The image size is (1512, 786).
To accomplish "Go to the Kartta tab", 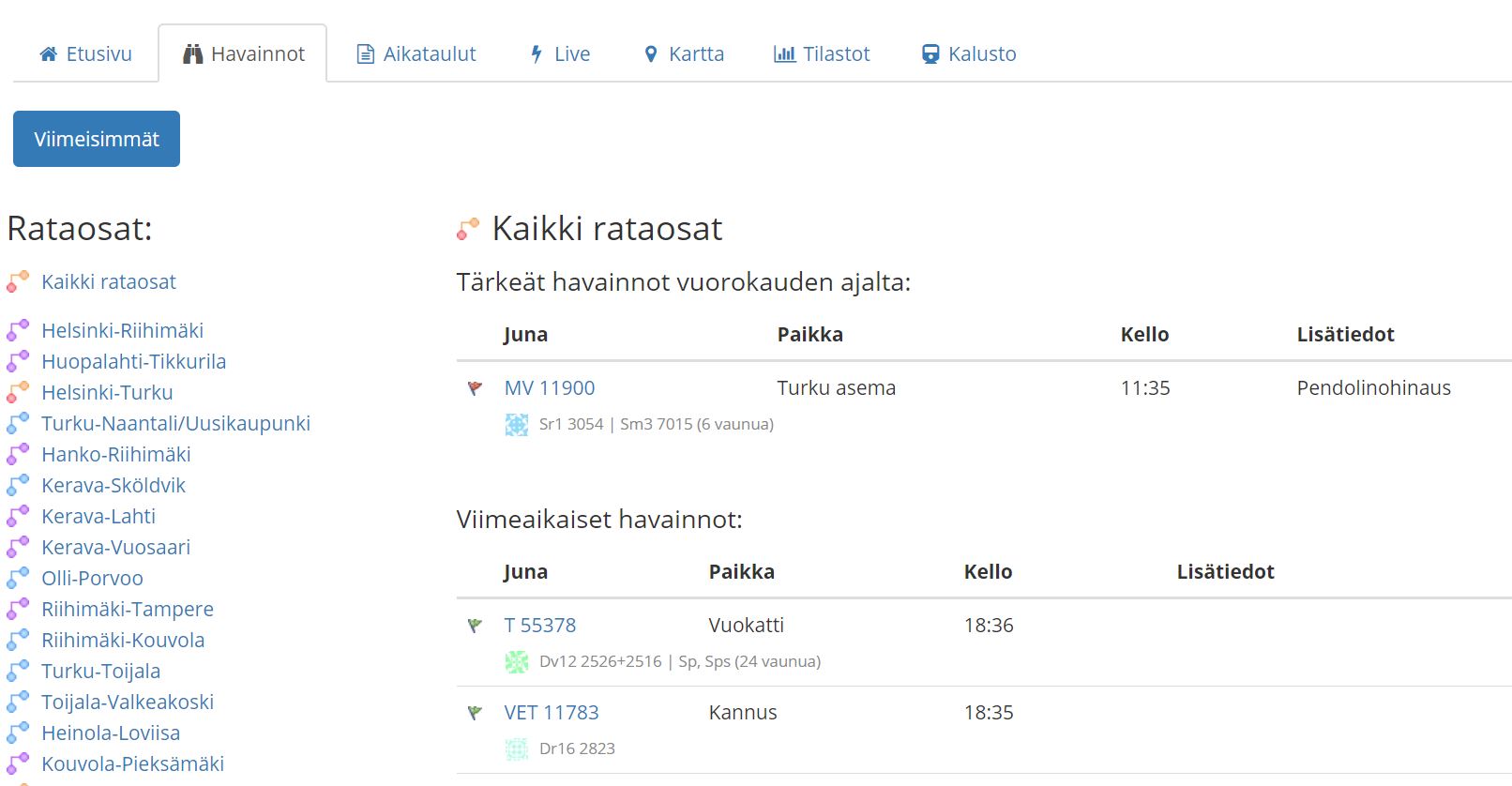I will pyautogui.click(x=684, y=54).
